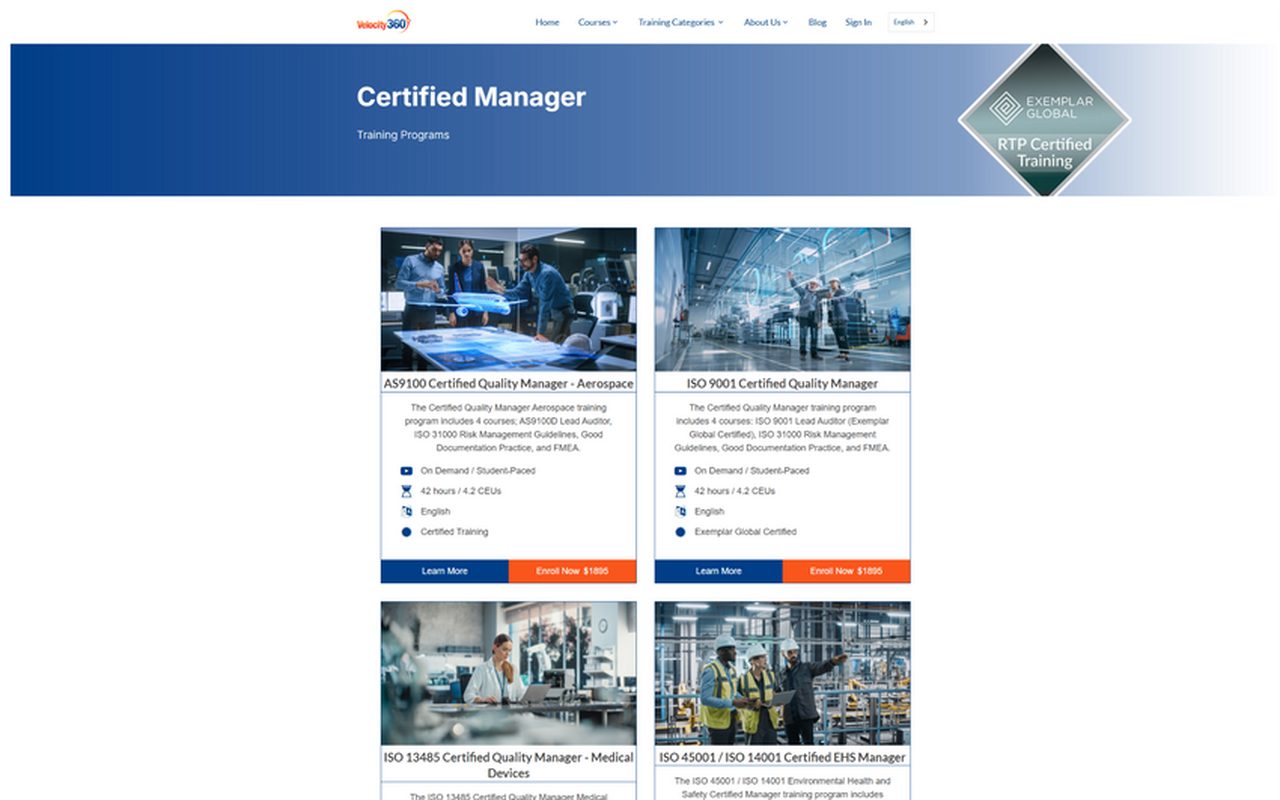Viewport: 1280px width, 800px height.
Task: Click the 'Certified Manager' page heading
Action: (471, 97)
